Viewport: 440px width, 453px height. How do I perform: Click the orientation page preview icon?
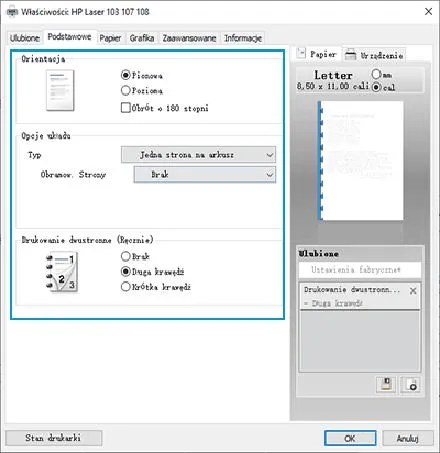(60, 90)
